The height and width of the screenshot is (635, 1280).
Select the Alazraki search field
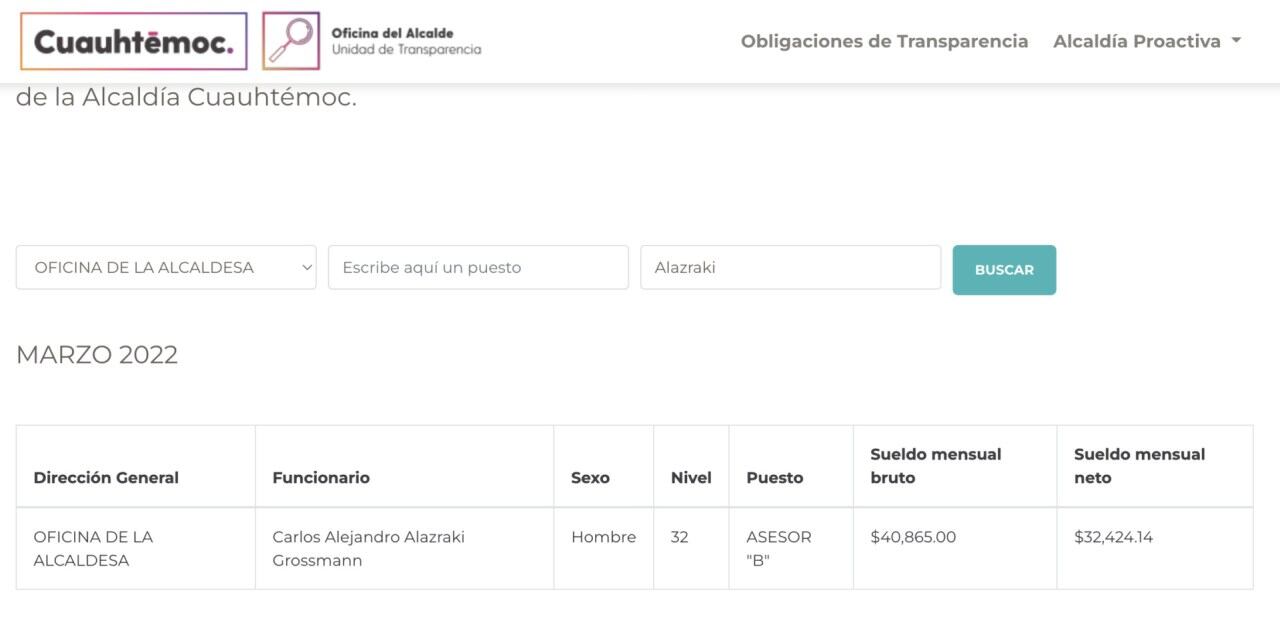tap(790, 266)
